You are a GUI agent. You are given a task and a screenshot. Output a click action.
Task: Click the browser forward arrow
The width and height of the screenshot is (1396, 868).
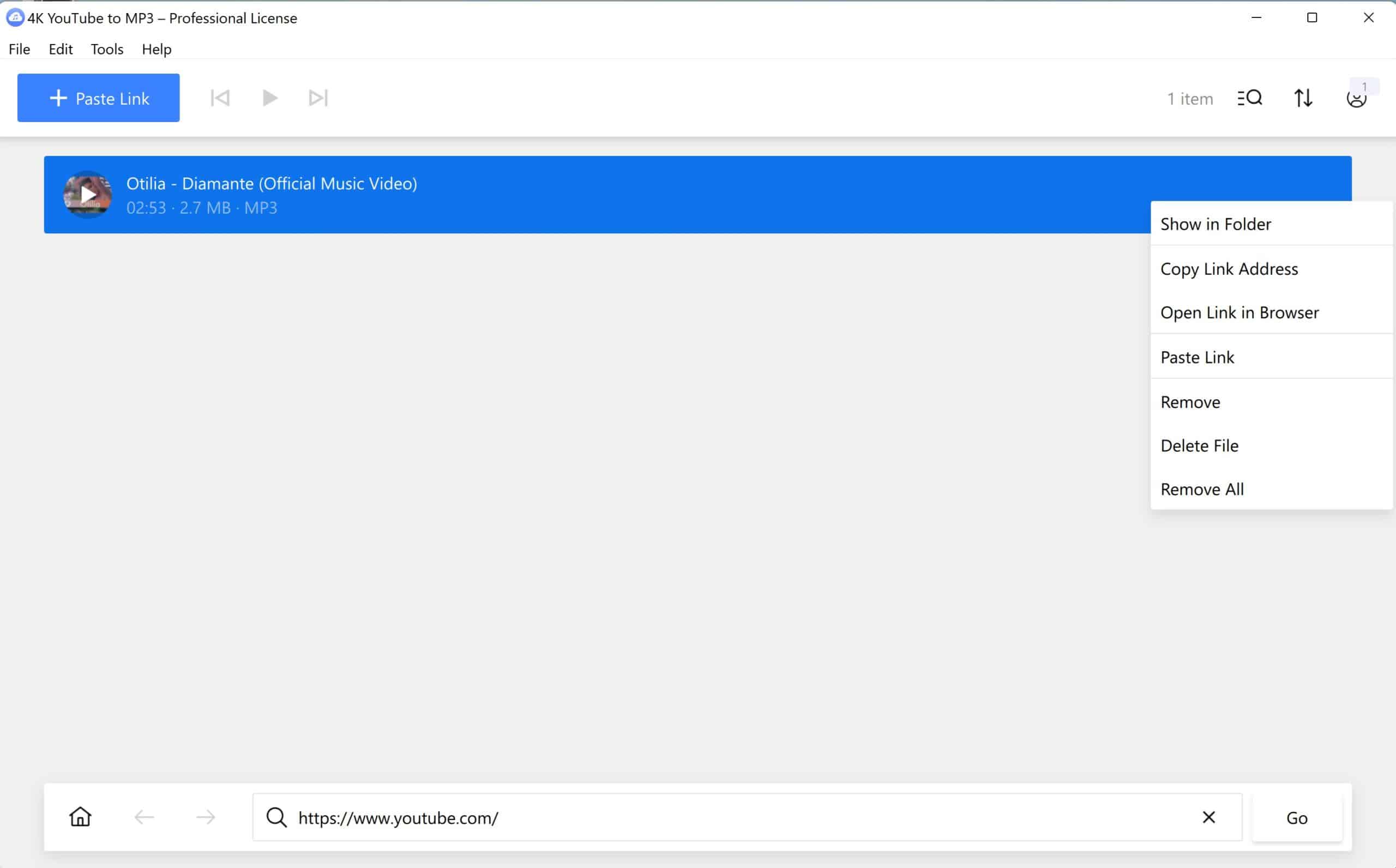(x=205, y=818)
